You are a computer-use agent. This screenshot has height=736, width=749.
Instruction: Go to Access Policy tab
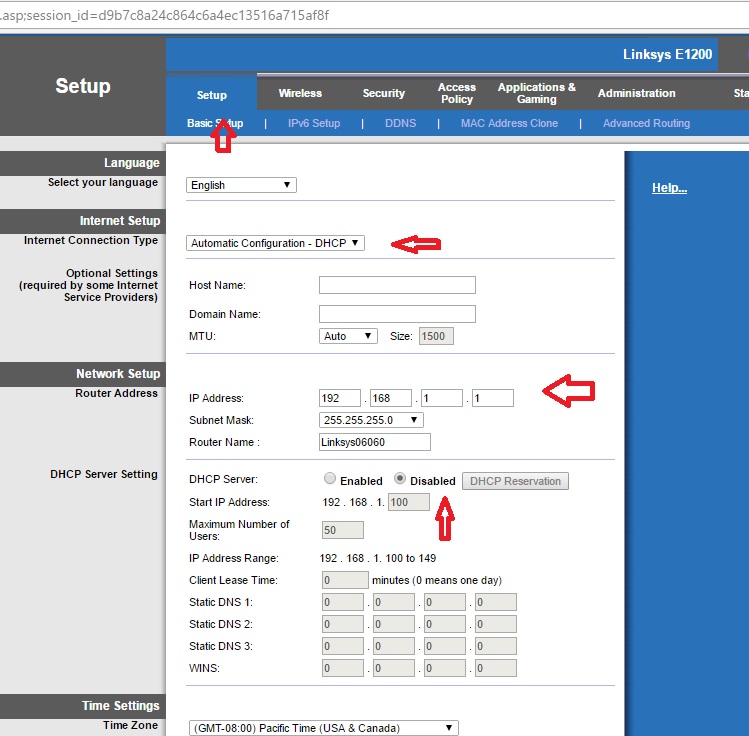[457, 93]
